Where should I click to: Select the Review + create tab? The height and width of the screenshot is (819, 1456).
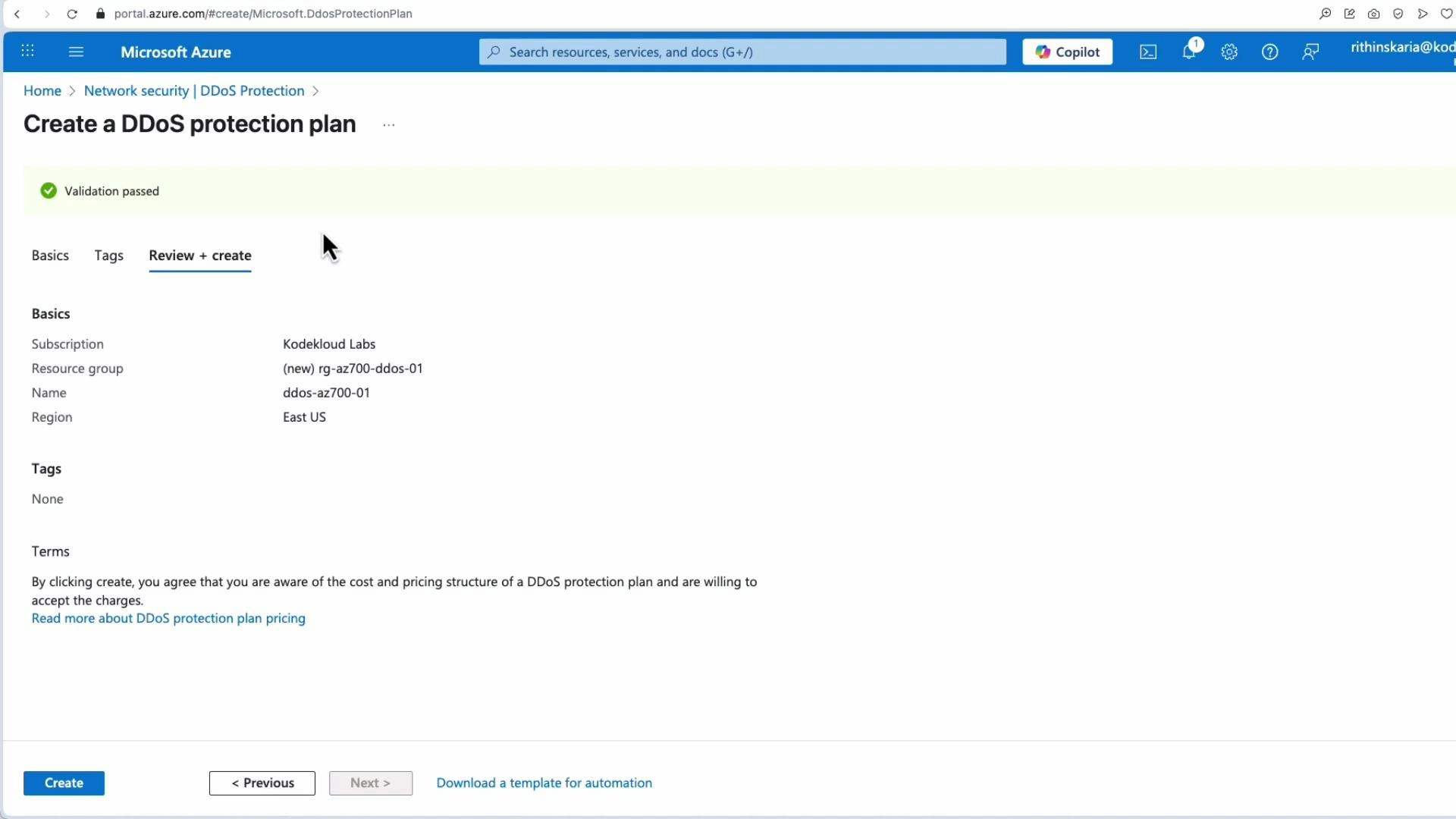point(200,256)
